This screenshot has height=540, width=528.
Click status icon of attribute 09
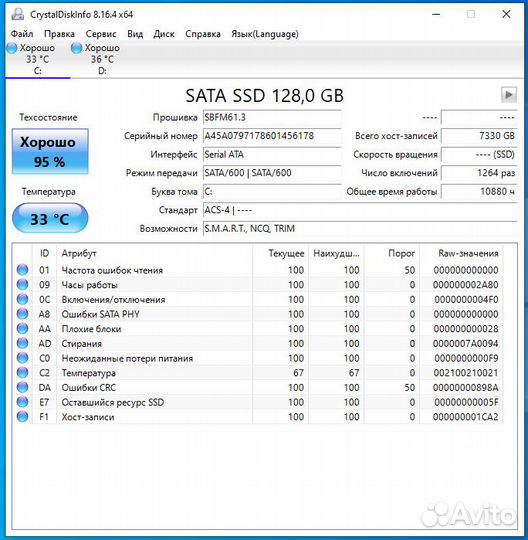click(x=22, y=284)
